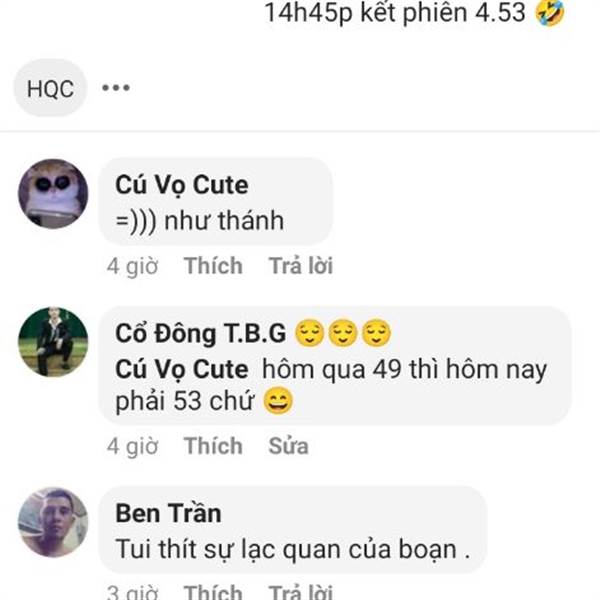The image size is (600, 600).
Task: Tap the laughing emoji after 4.53
Action: [550, 13]
